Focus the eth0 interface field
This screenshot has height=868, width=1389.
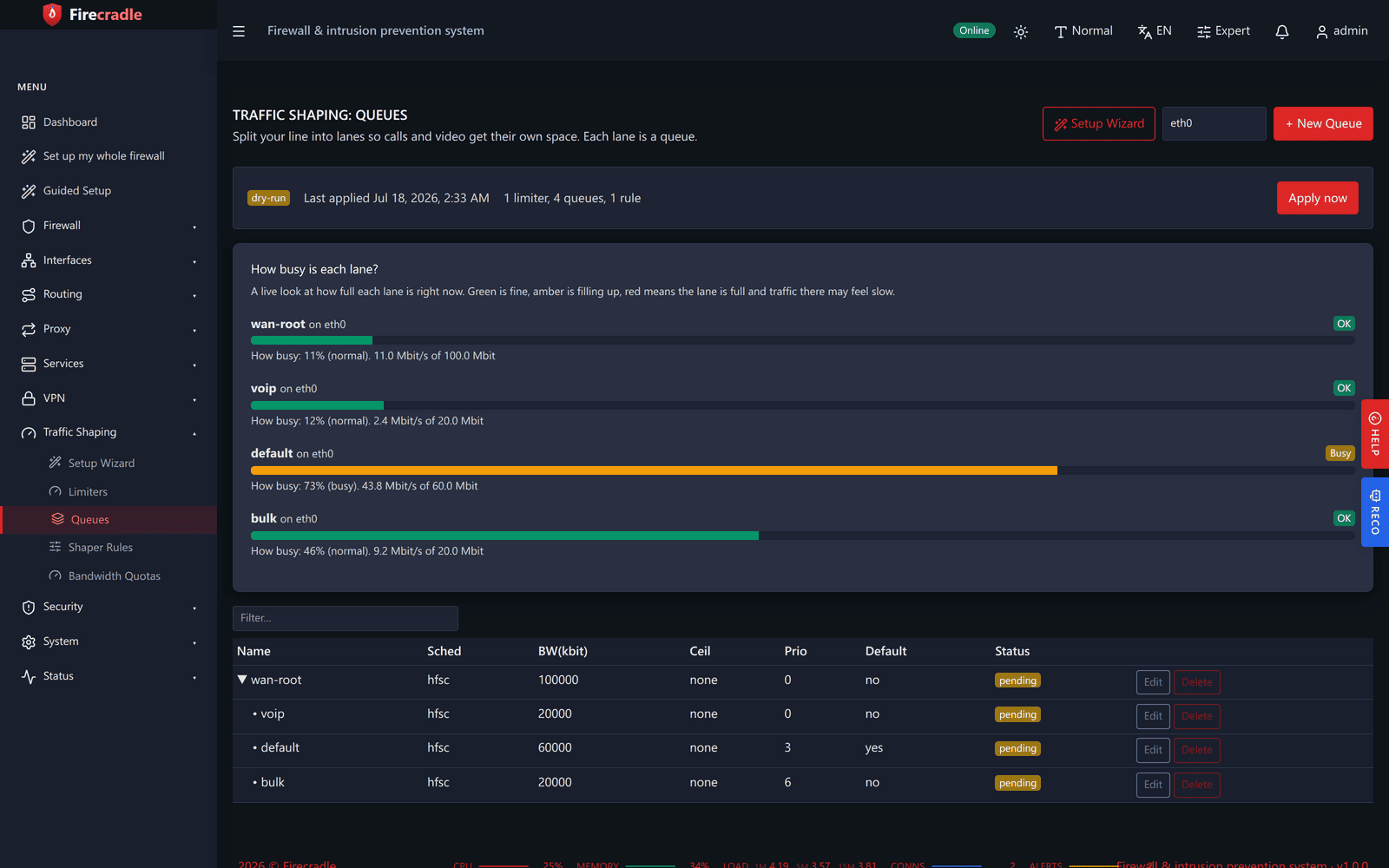[1214, 123]
